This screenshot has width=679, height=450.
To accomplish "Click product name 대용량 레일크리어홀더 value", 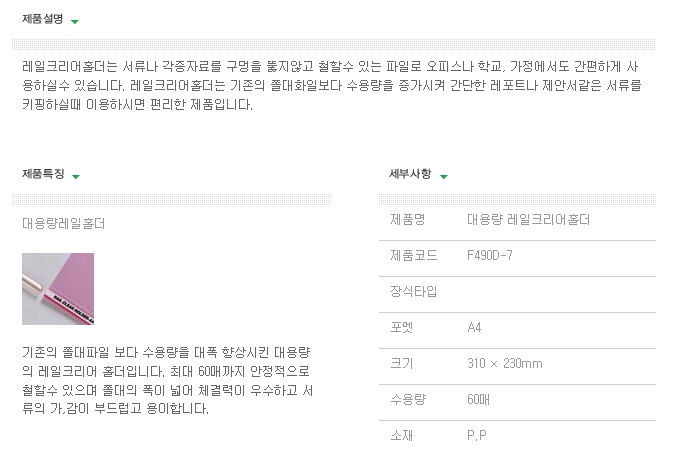I will (x=528, y=220).
